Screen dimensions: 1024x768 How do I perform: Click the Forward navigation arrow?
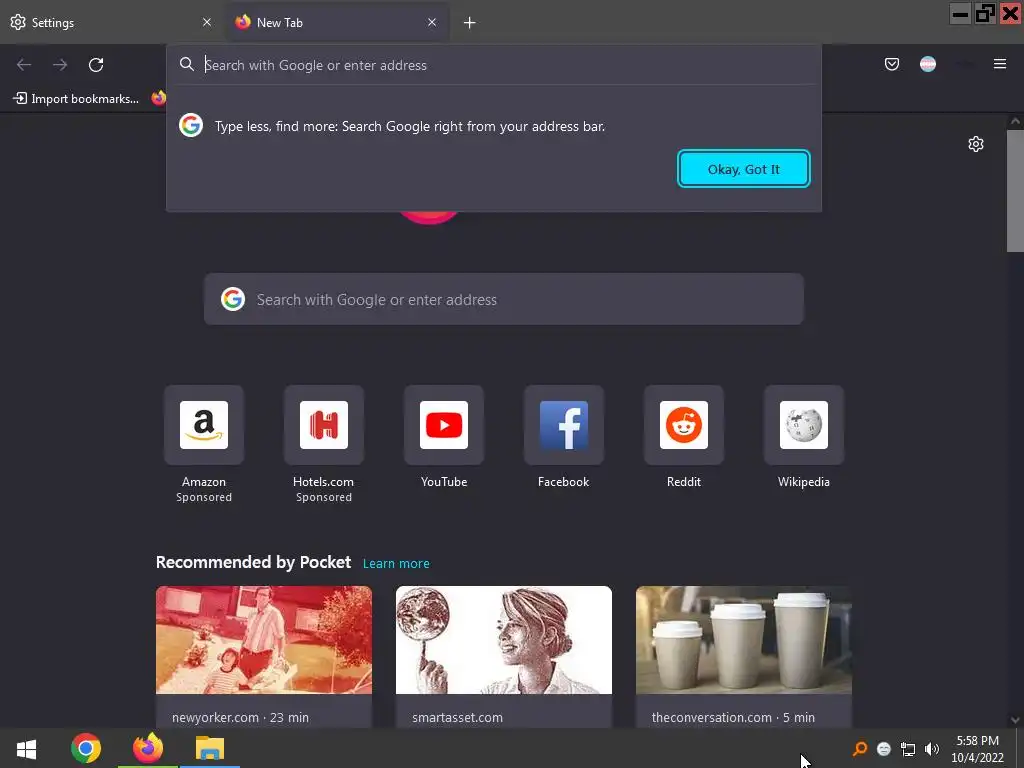click(60, 65)
